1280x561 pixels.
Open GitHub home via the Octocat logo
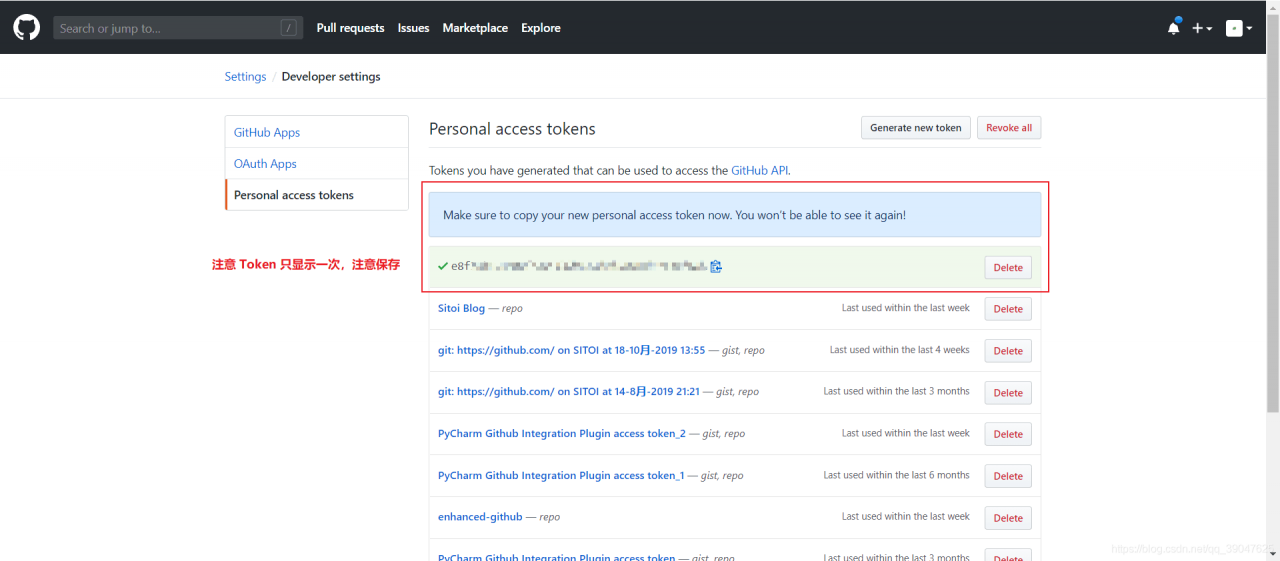tap(27, 27)
